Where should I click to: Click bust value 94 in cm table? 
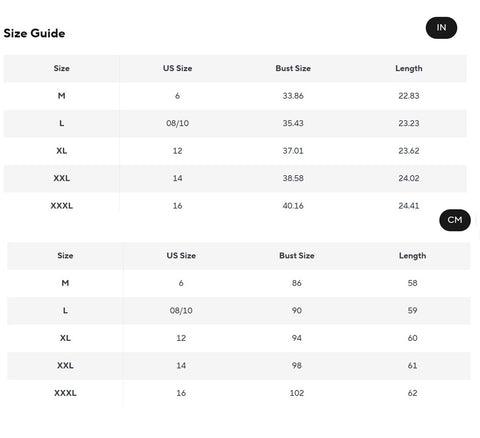(297, 338)
